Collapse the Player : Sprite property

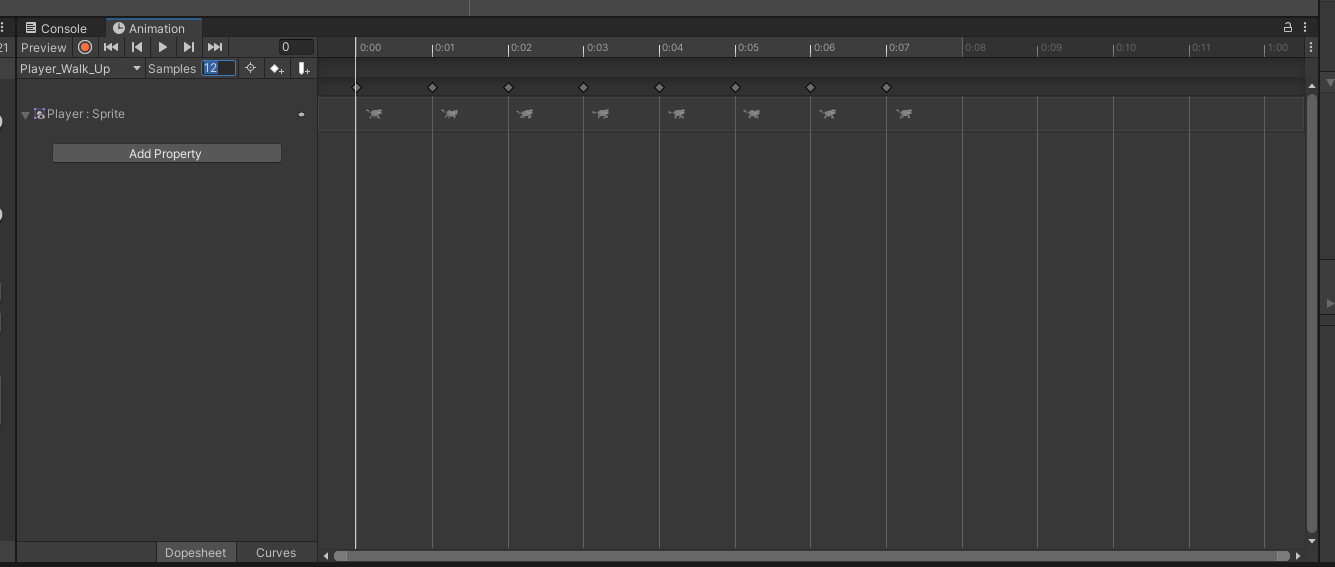26,115
